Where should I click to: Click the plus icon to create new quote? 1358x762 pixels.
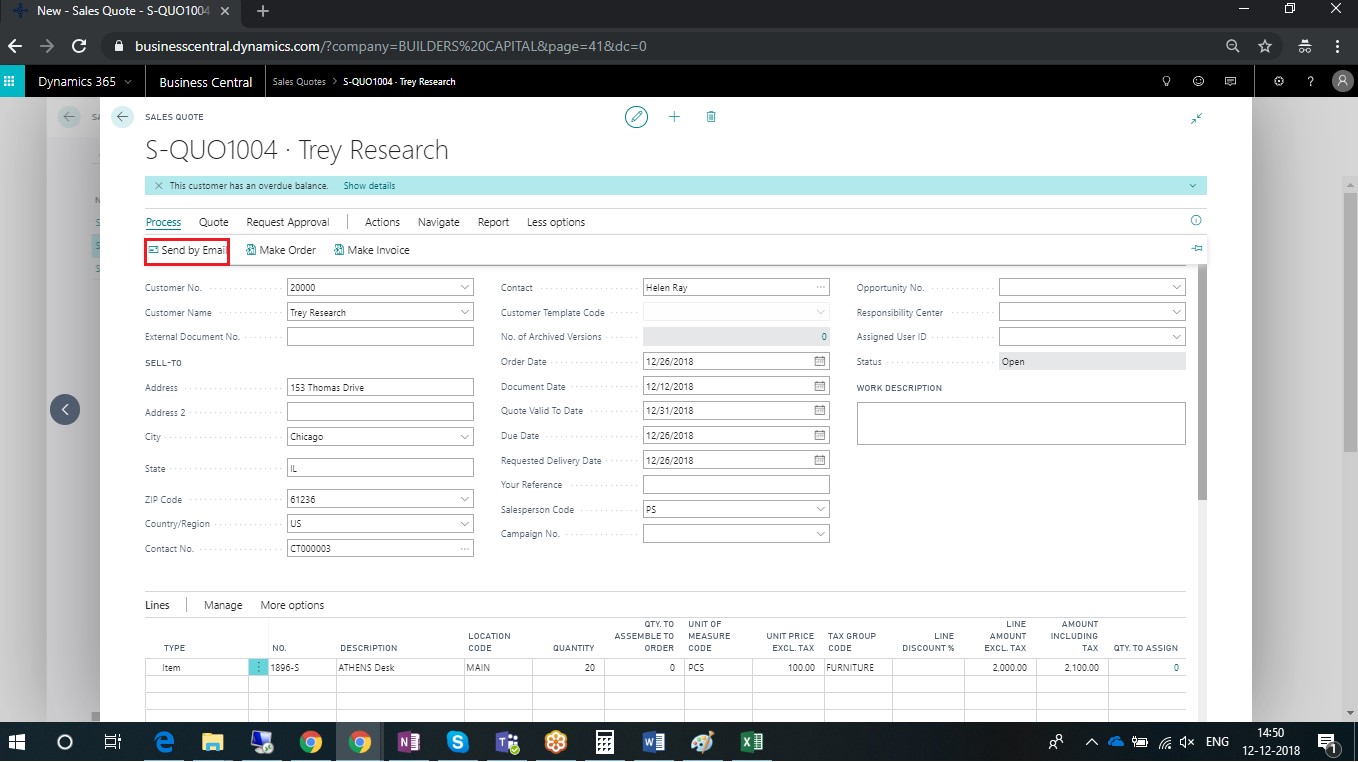674,117
